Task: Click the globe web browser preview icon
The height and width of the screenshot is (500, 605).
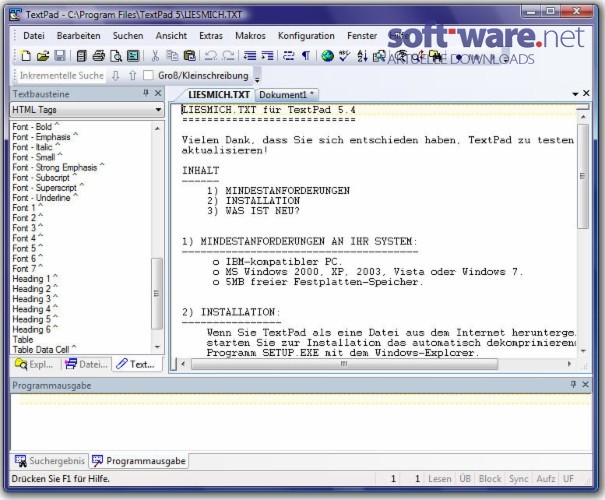Action: point(327,56)
